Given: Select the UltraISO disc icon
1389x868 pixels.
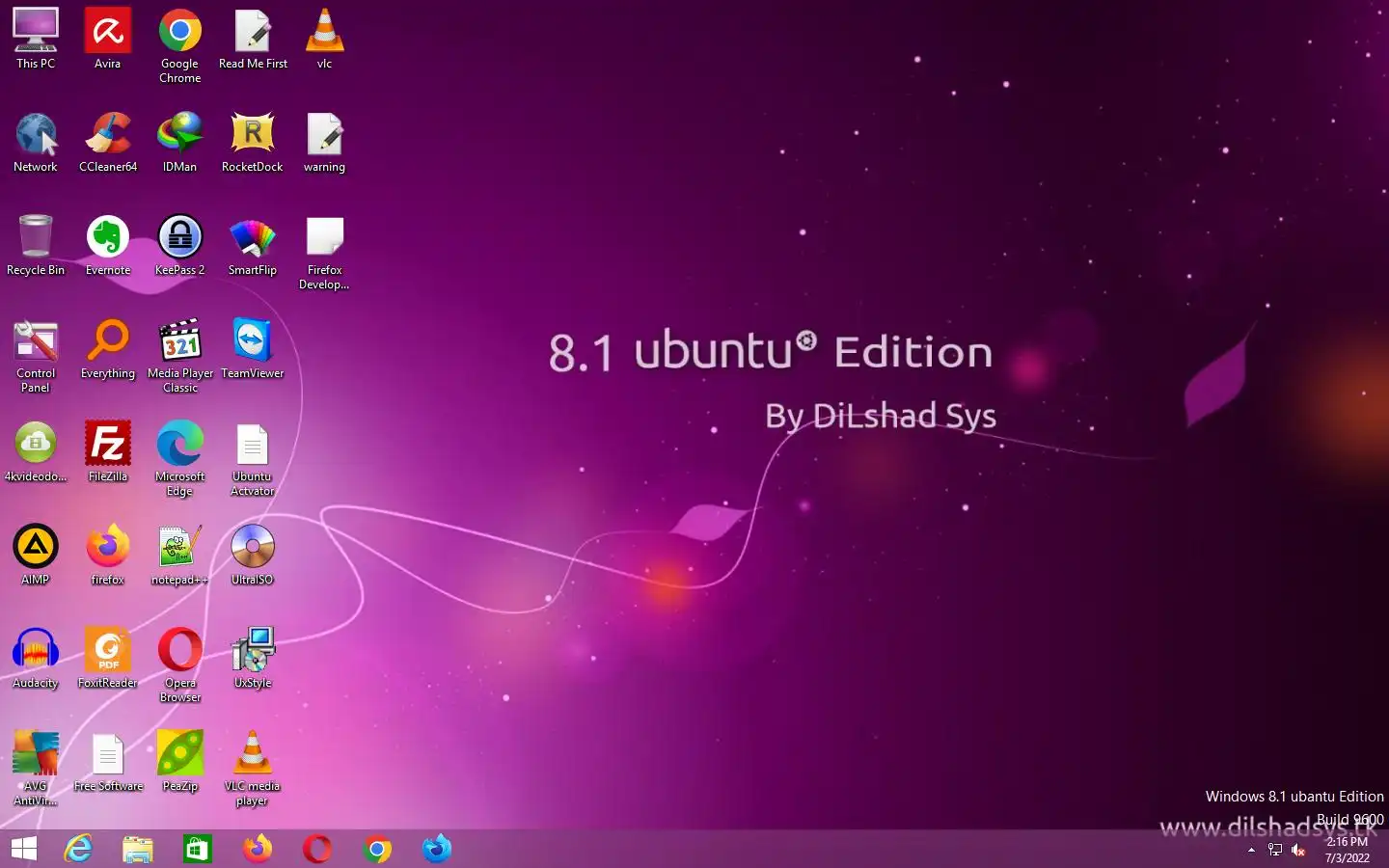Looking at the screenshot, I should click(253, 556).
